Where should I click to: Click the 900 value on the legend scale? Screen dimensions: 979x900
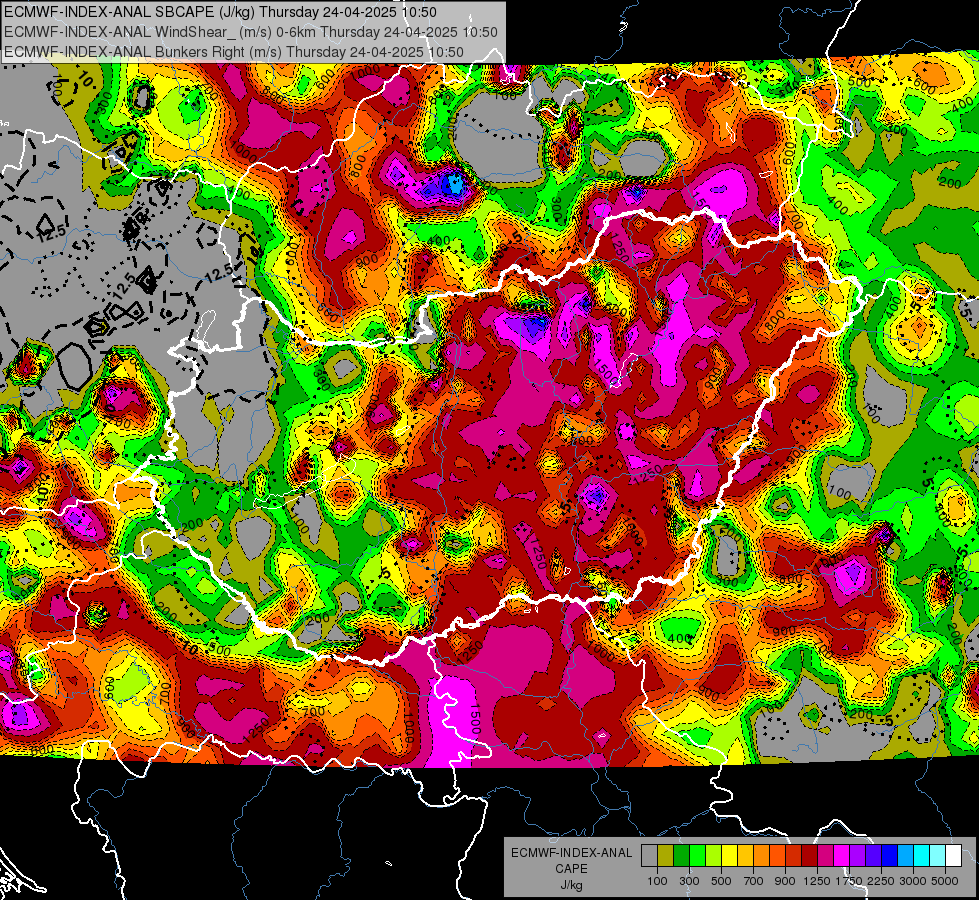click(x=785, y=881)
